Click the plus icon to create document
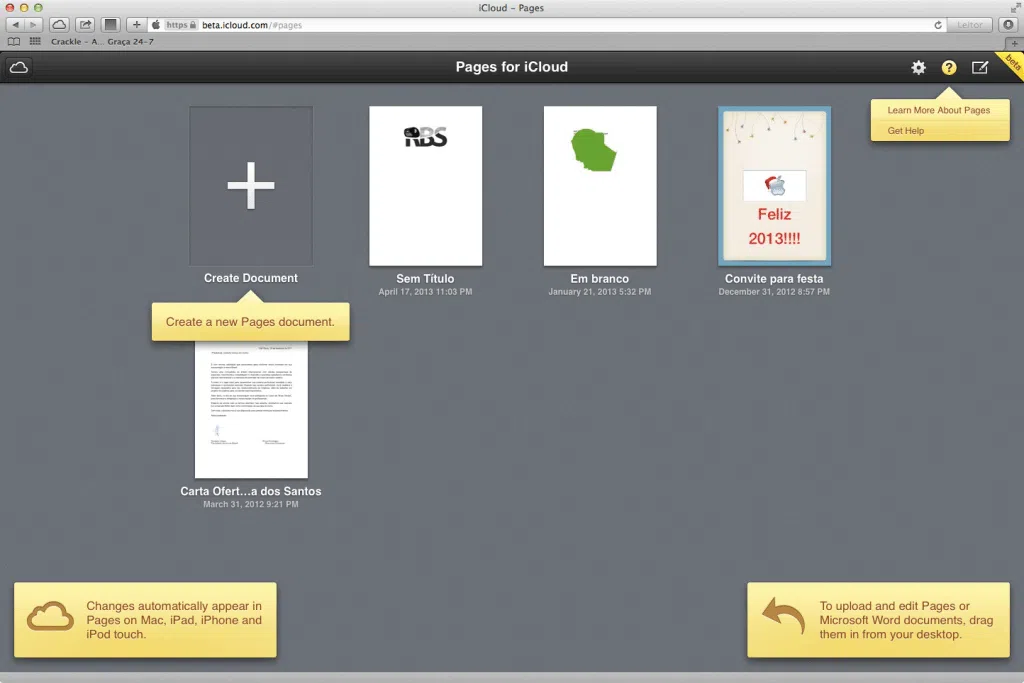 251,187
